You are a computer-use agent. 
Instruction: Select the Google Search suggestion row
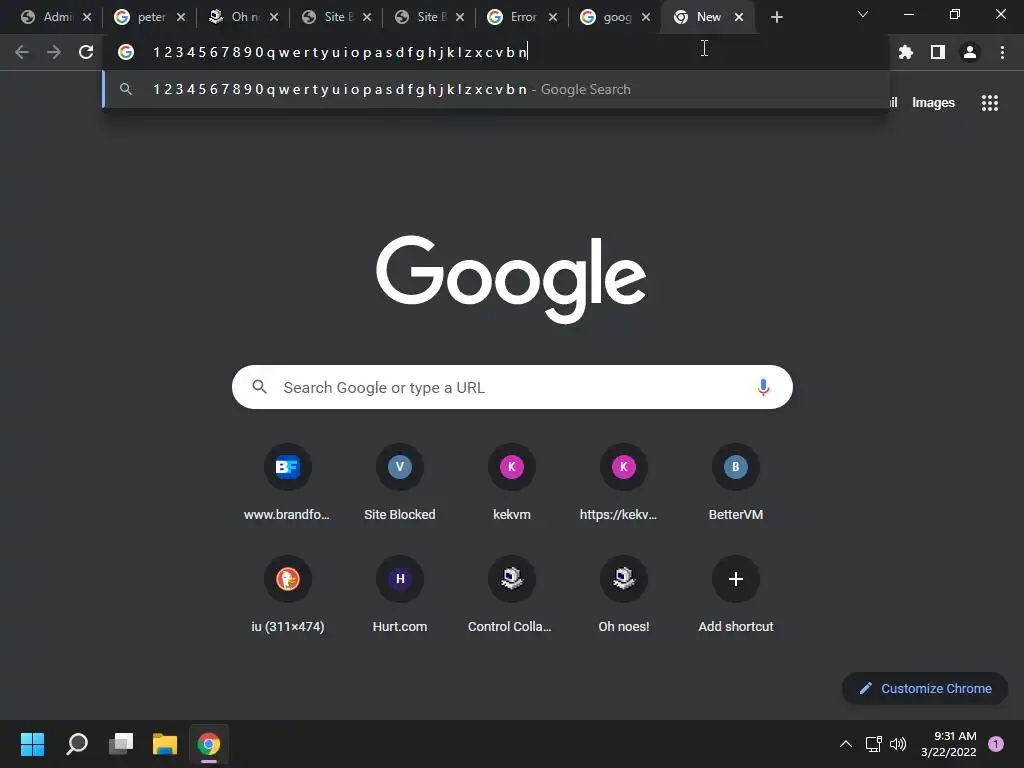[496, 89]
